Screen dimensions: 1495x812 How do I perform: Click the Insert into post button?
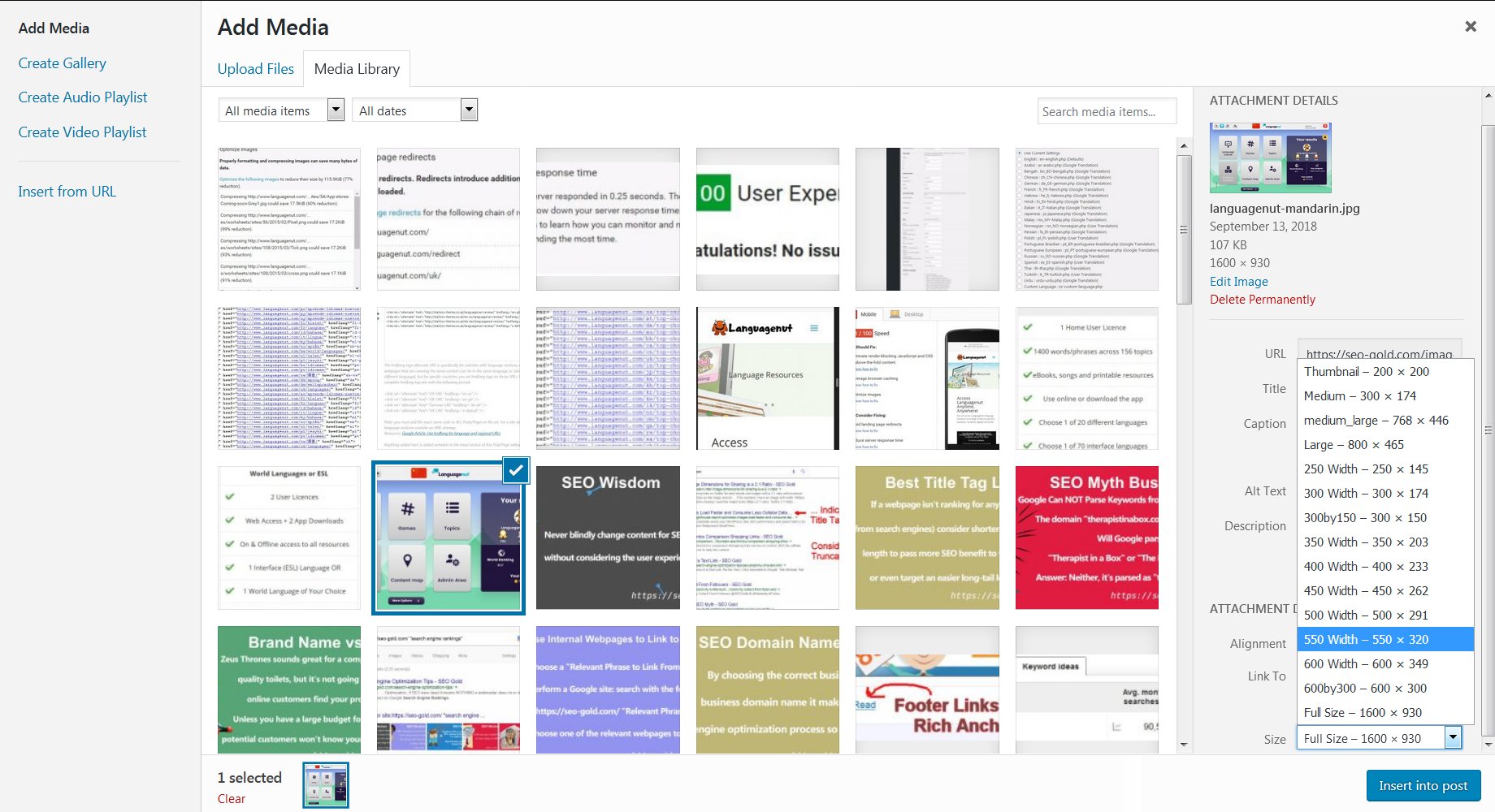point(1423,785)
